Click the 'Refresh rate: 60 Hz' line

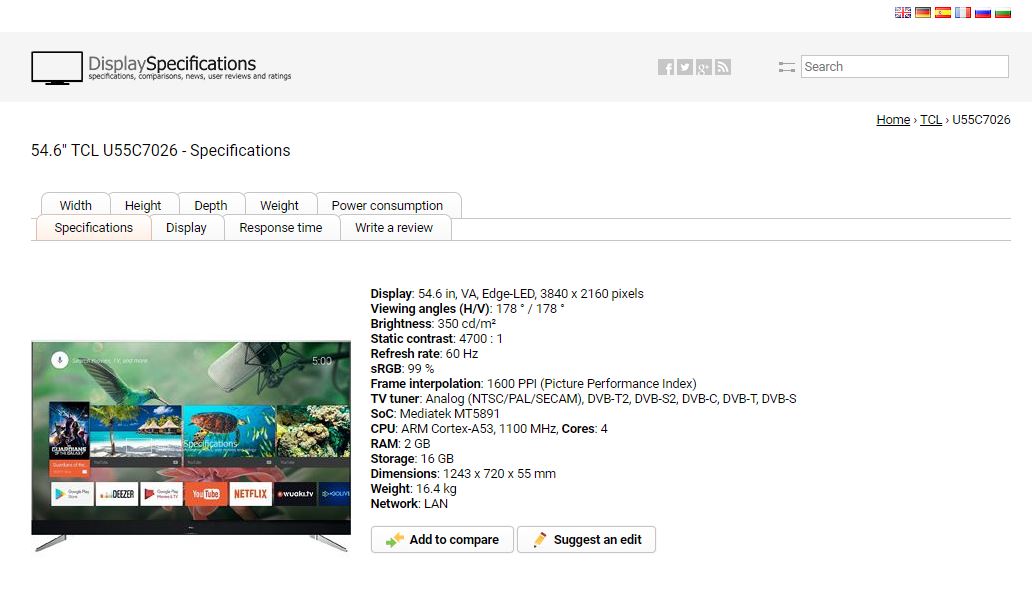point(425,354)
